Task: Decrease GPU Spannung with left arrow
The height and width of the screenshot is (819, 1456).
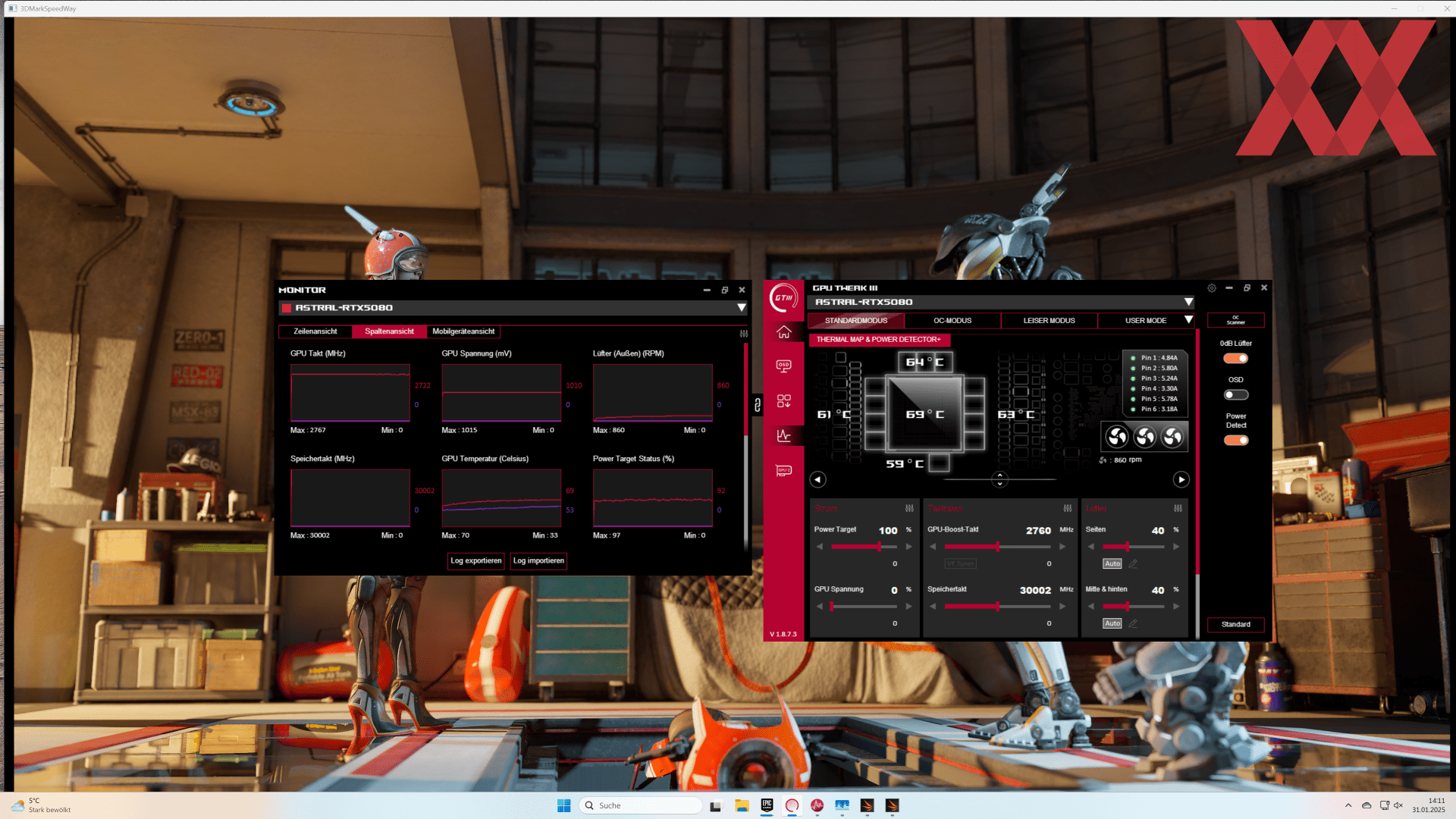Action: point(820,607)
